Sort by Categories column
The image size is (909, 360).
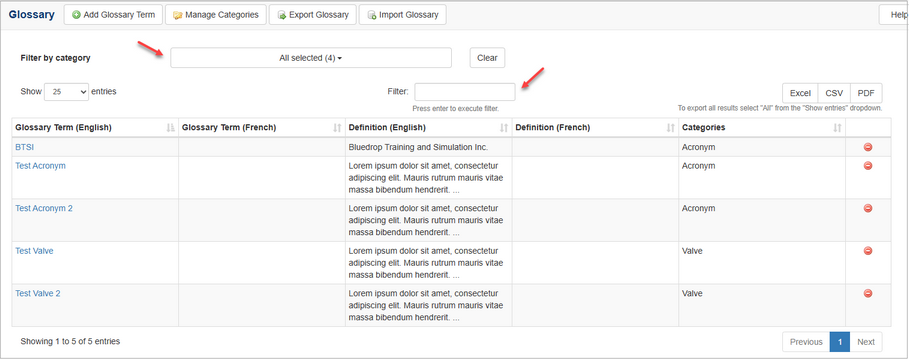(762, 128)
